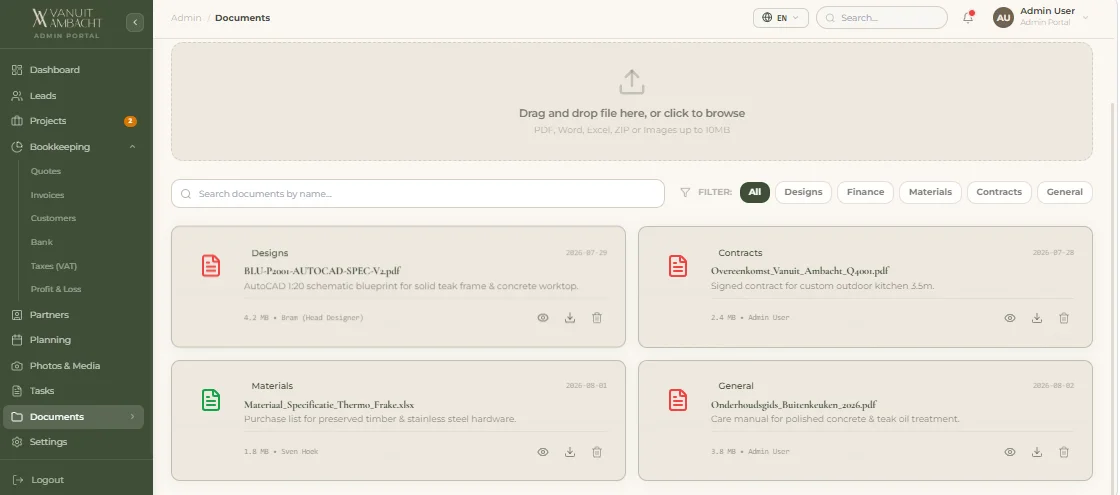Open Bank under Bookkeeping
1120x495 pixels.
[41, 242]
